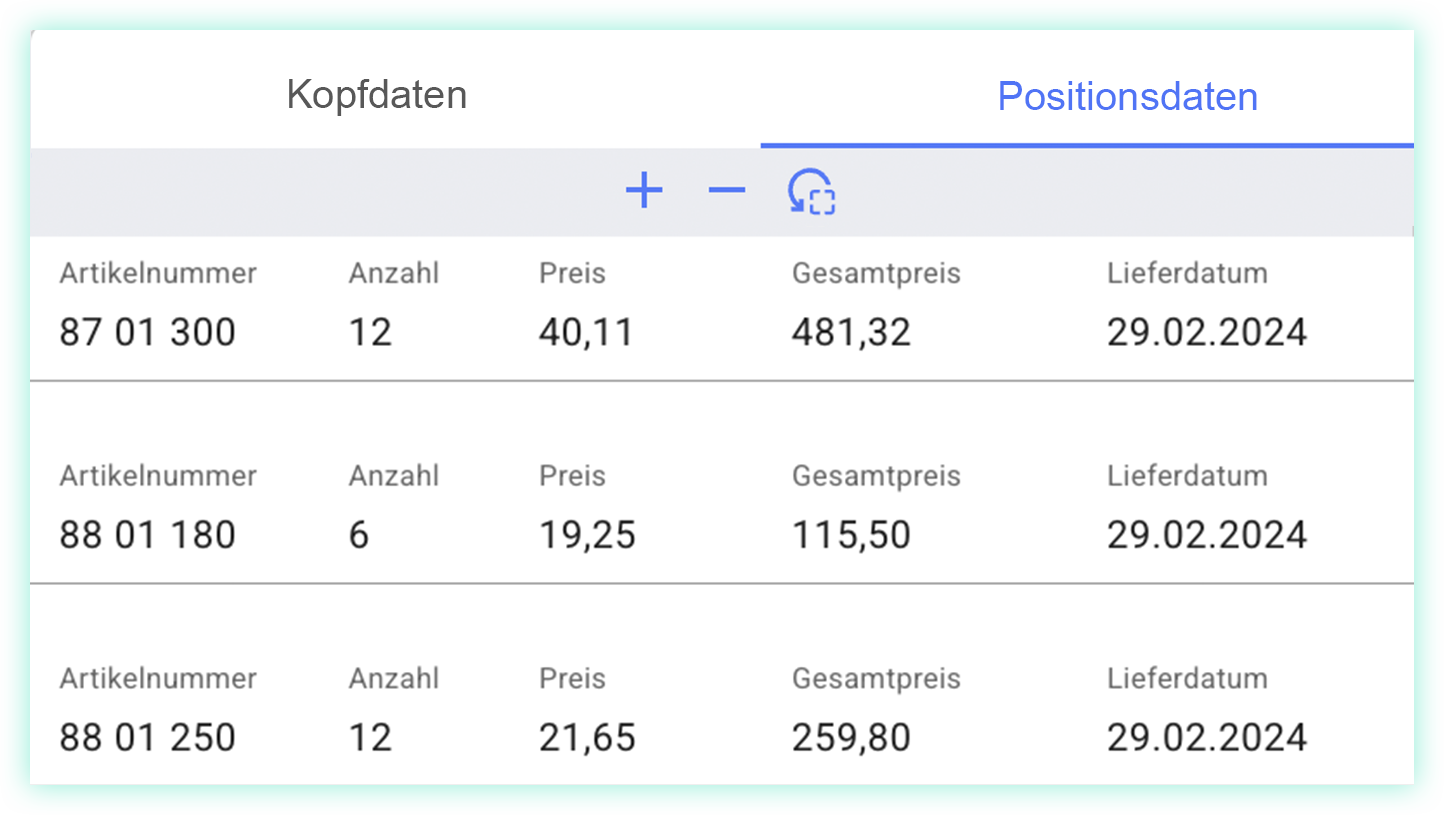This screenshot has width=1444, height=815.
Task: Click the Preis value 21,65
Action: point(586,738)
